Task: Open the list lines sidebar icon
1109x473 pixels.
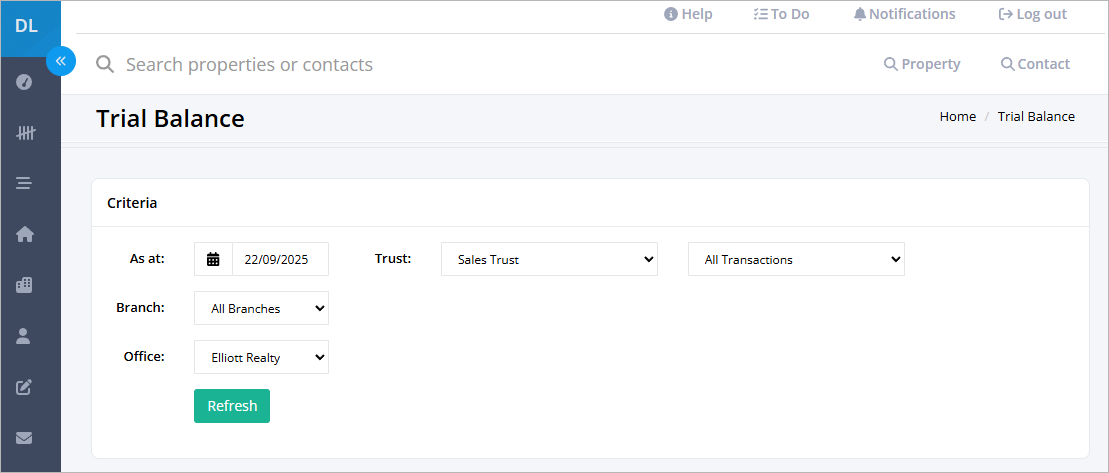Action: point(24,184)
